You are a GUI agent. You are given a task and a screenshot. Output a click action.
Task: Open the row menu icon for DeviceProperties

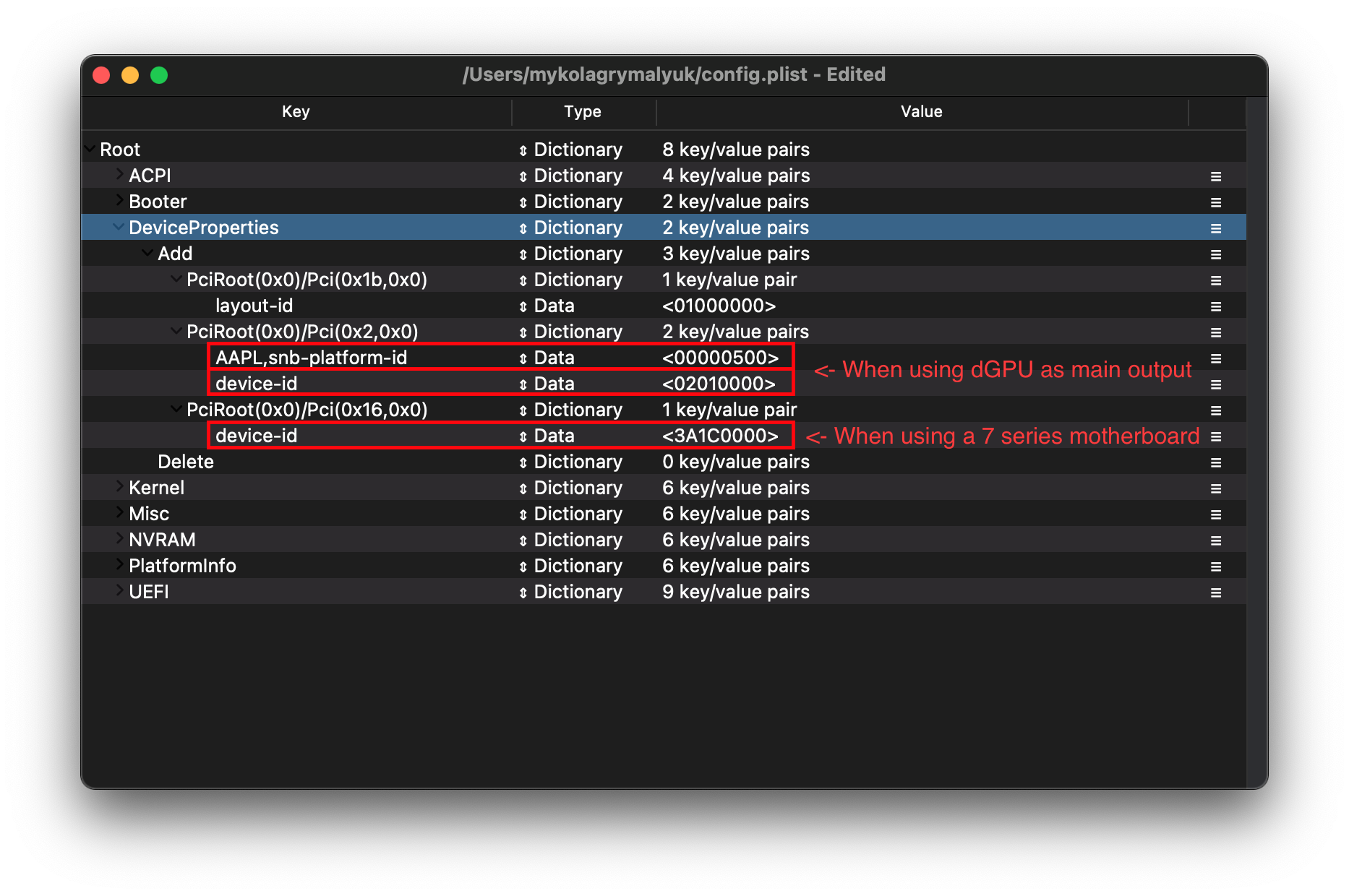[1216, 228]
